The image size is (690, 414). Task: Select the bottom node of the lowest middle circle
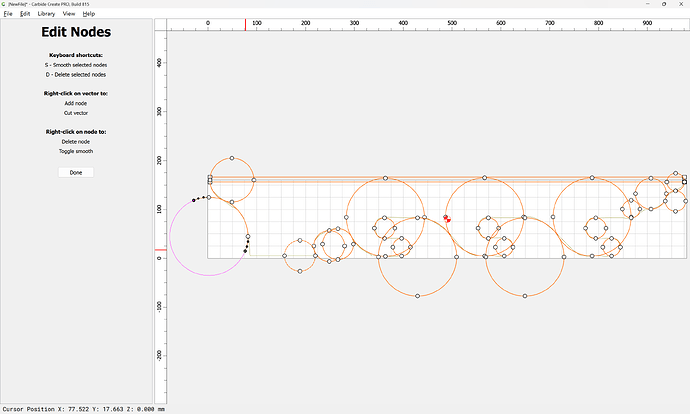(x=417, y=296)
